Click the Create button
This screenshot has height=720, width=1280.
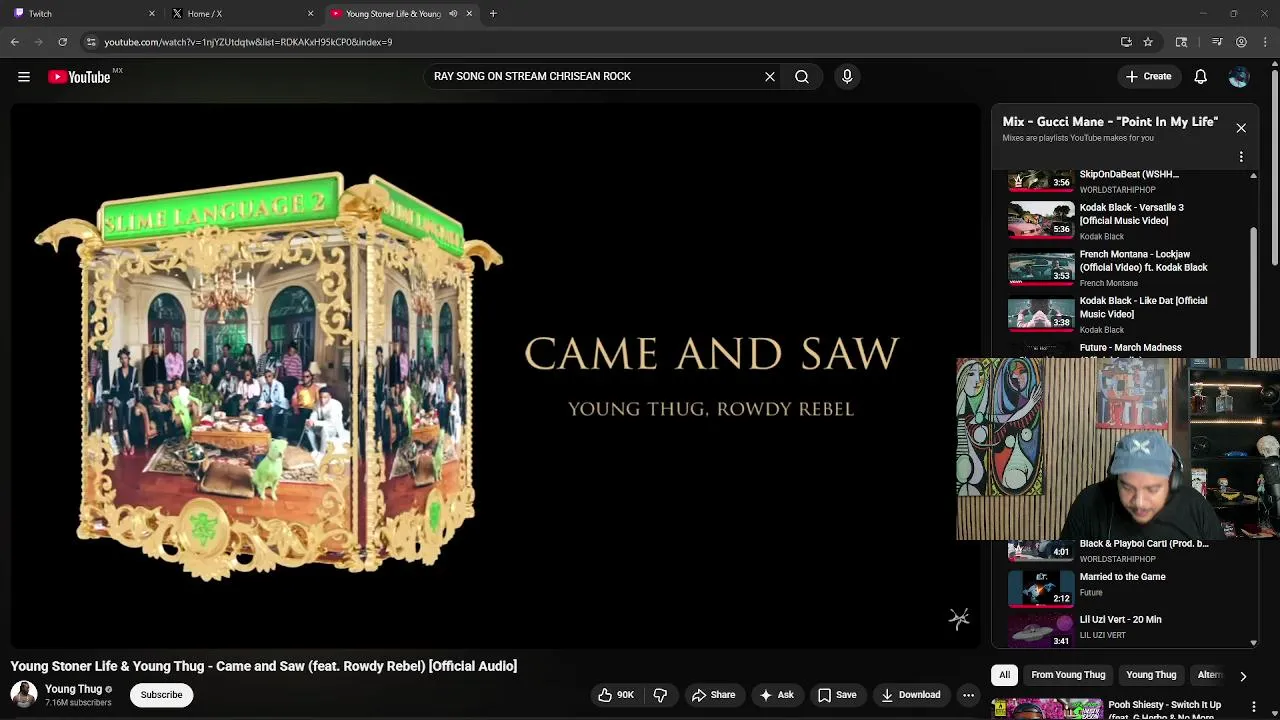pos(1148,77)
